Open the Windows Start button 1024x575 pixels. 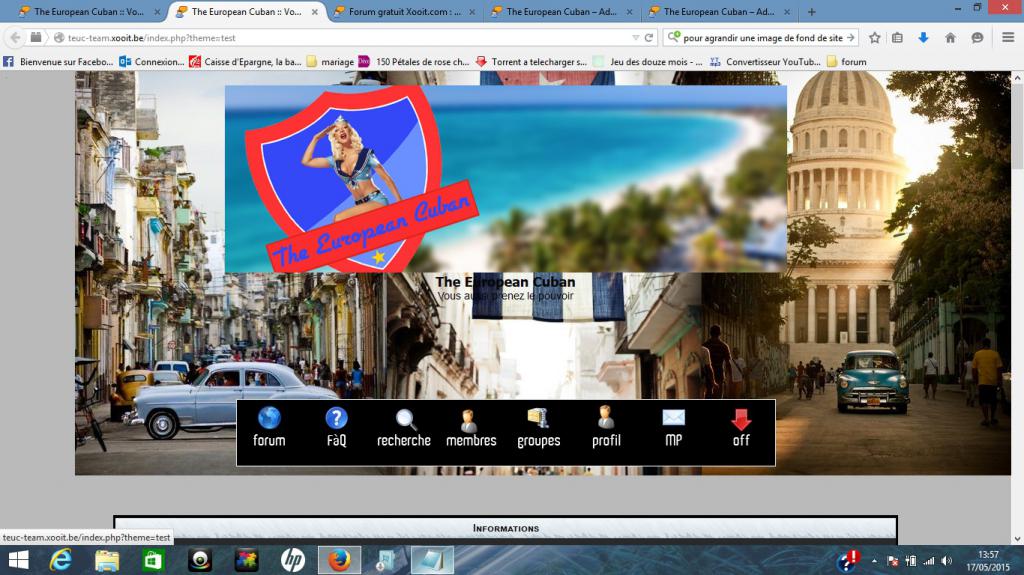18,561
